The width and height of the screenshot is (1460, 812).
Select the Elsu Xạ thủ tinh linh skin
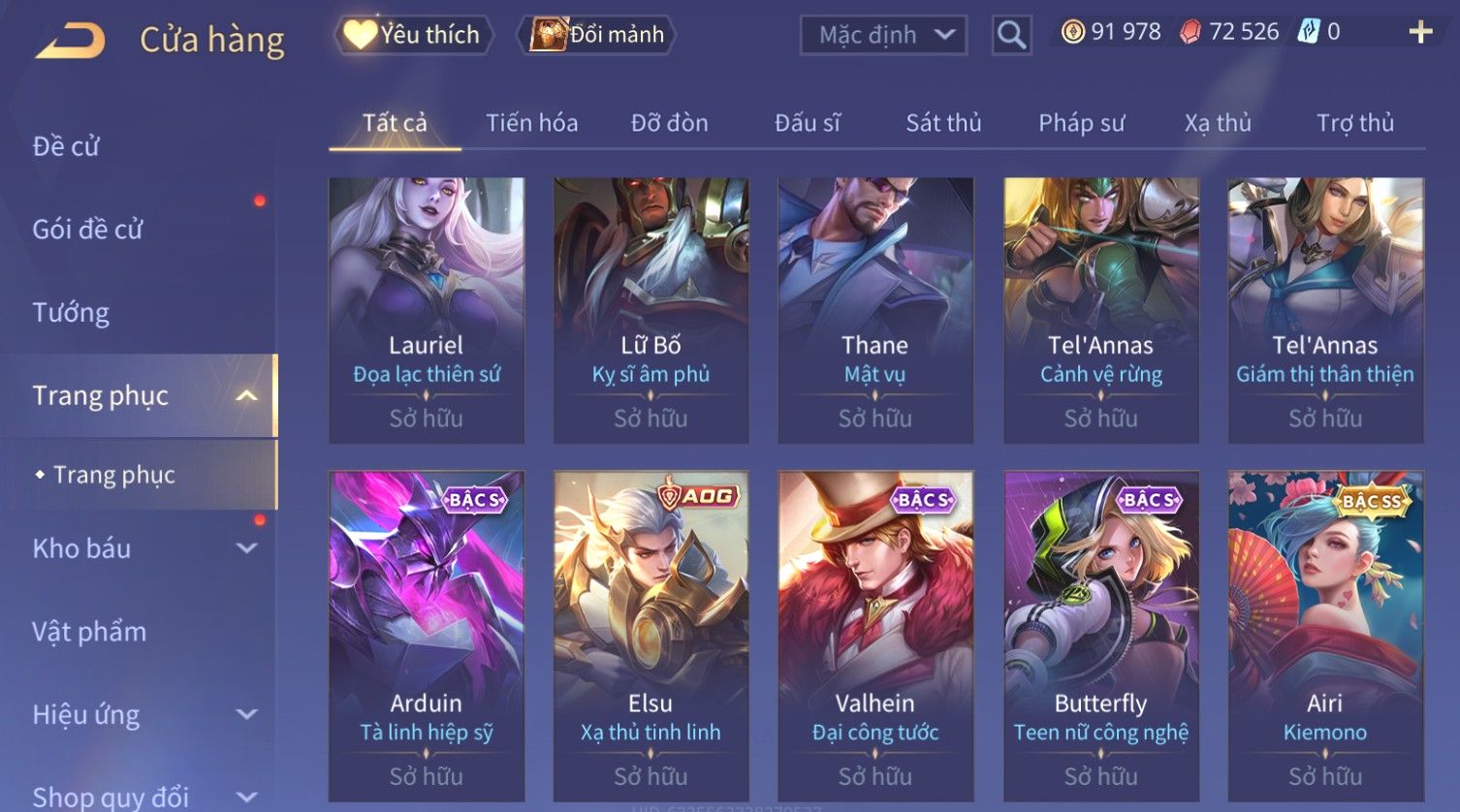point(651,636)
